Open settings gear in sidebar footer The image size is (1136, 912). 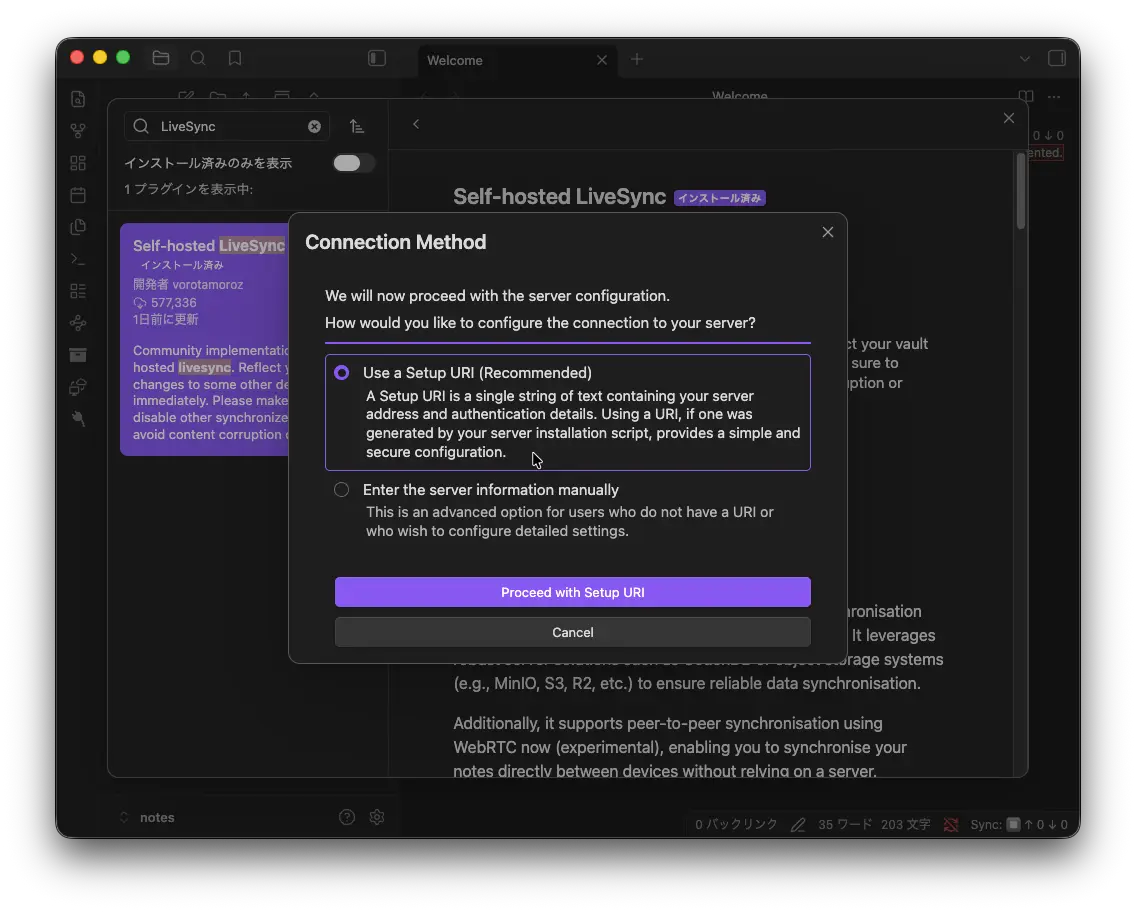coord(377,817)
